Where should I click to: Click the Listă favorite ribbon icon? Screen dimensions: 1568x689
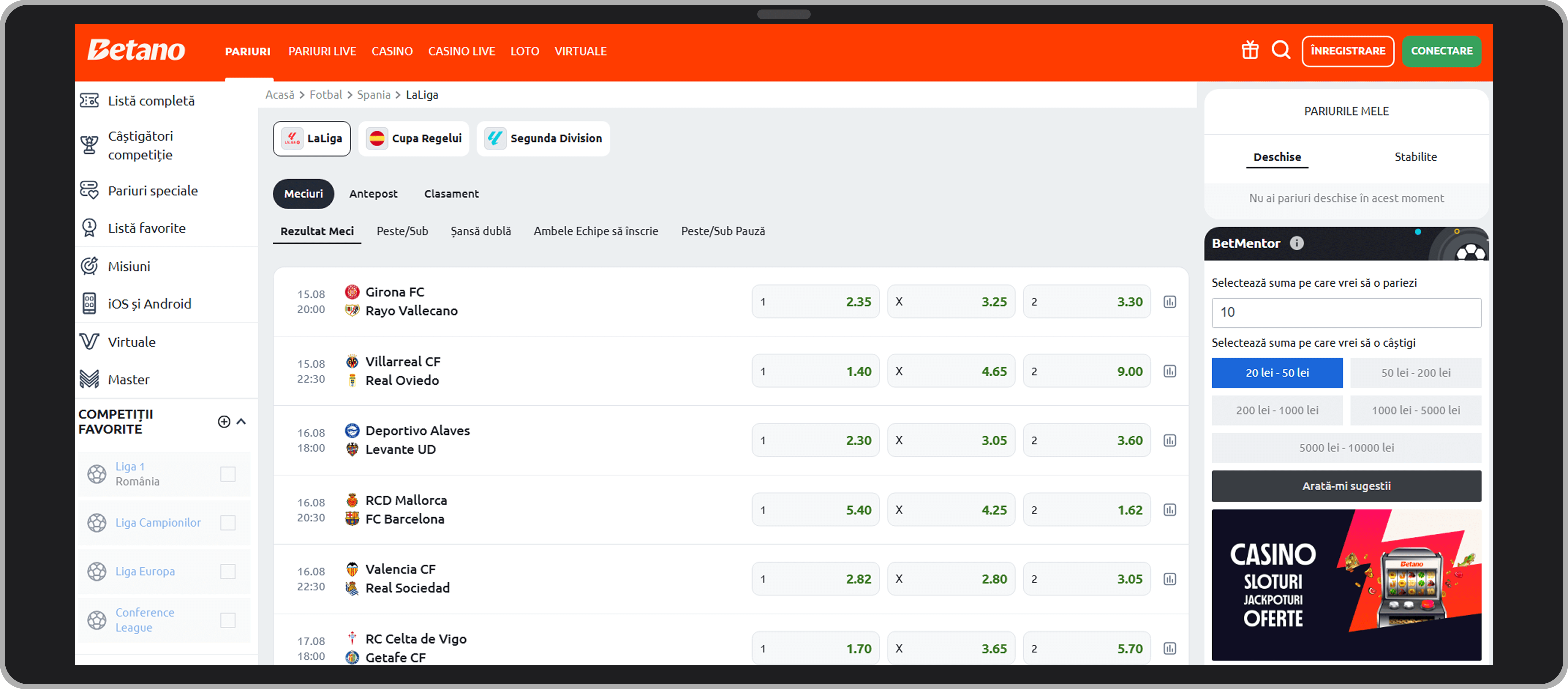(89, 228)
